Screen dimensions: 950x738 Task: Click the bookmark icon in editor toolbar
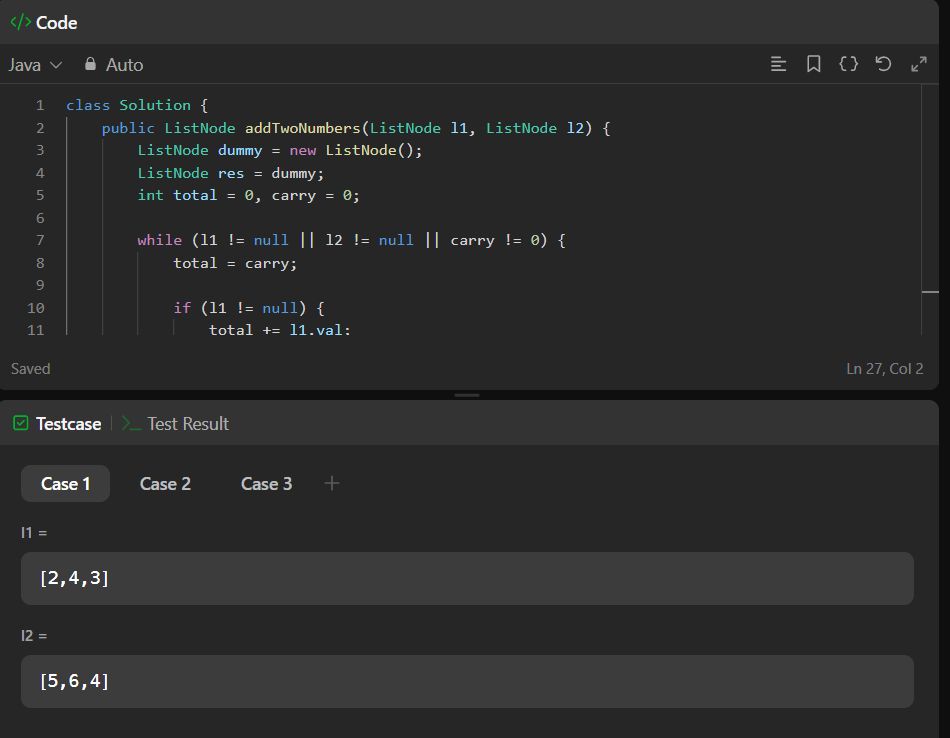(x=813, y=64)
